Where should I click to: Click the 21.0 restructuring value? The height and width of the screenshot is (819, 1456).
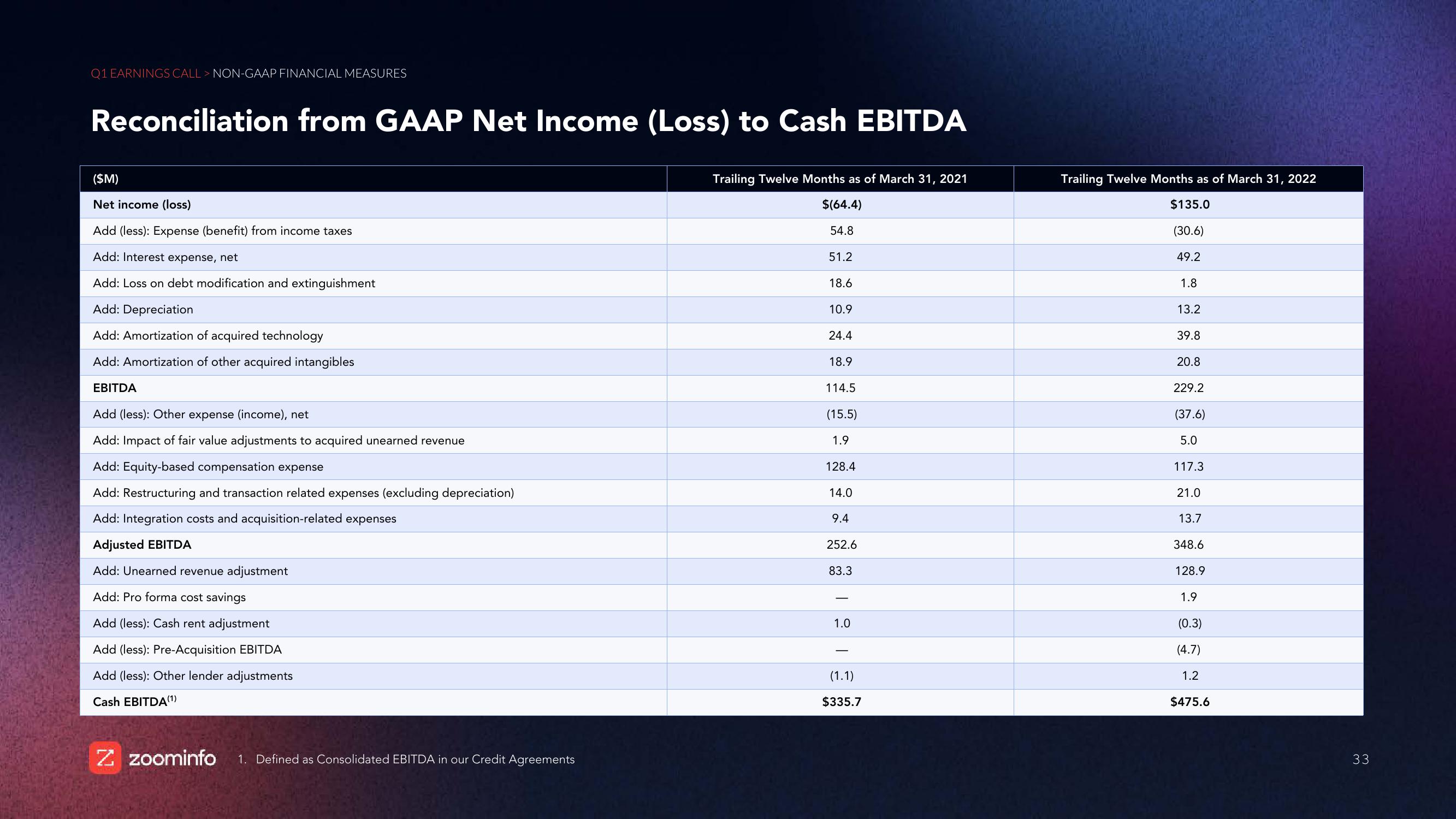[1188, 493]
